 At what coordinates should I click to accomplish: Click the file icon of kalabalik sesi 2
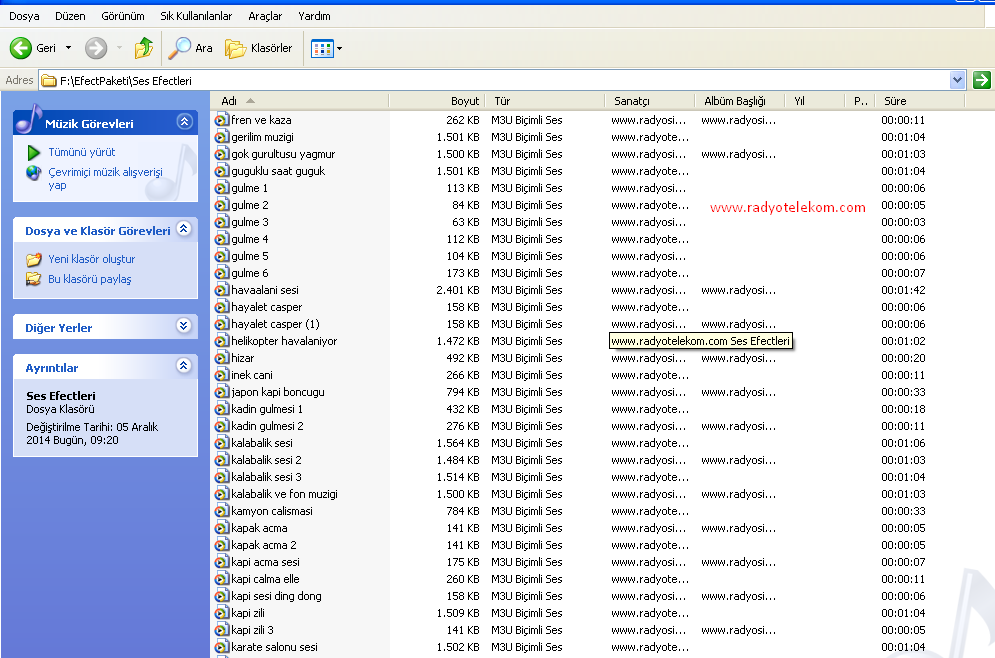point(221,459)
